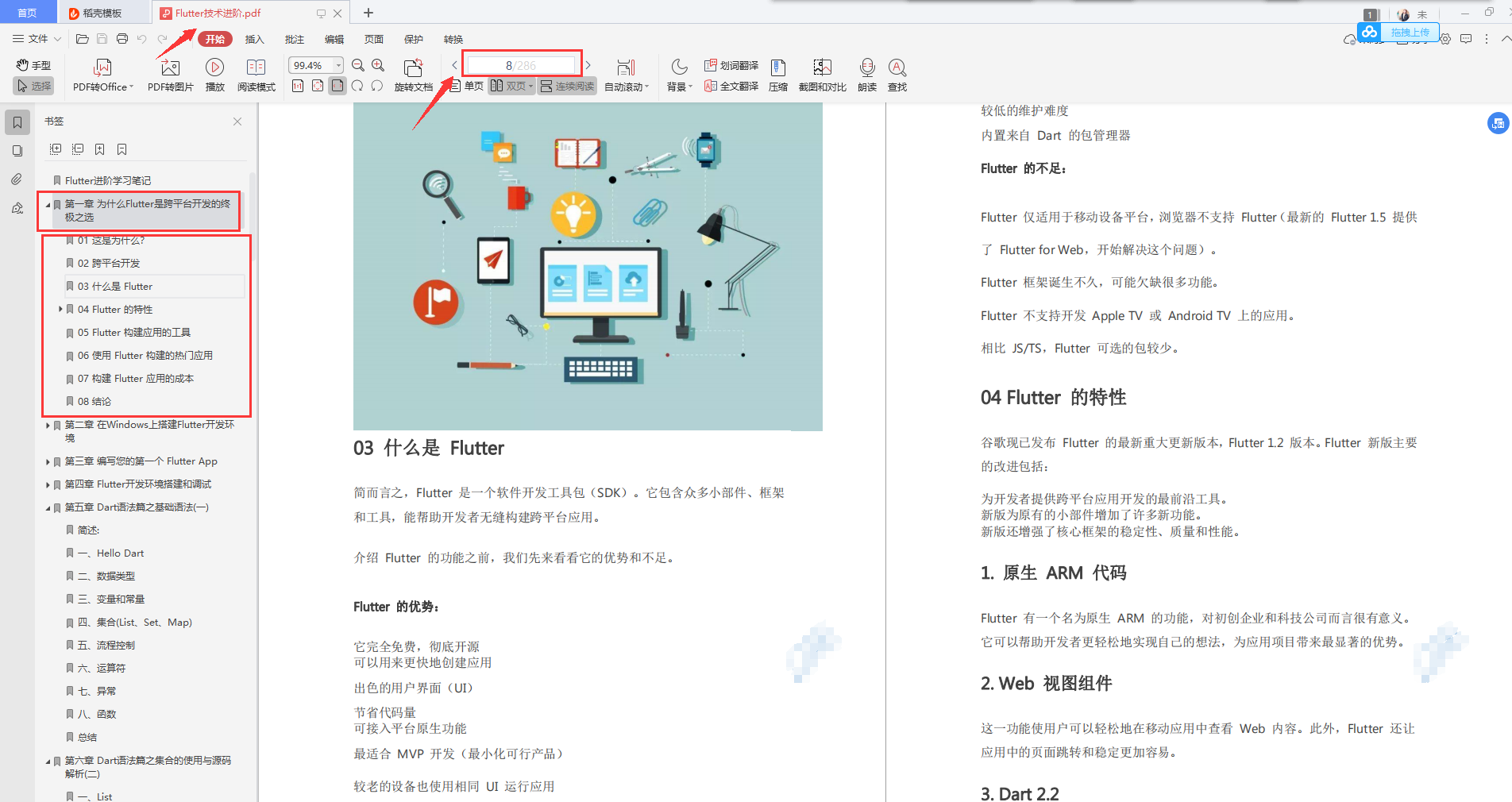This screenshot has width=1512, height=802.
Task: Collapse the 第一章 bookmark node
Action: [48, 205]
